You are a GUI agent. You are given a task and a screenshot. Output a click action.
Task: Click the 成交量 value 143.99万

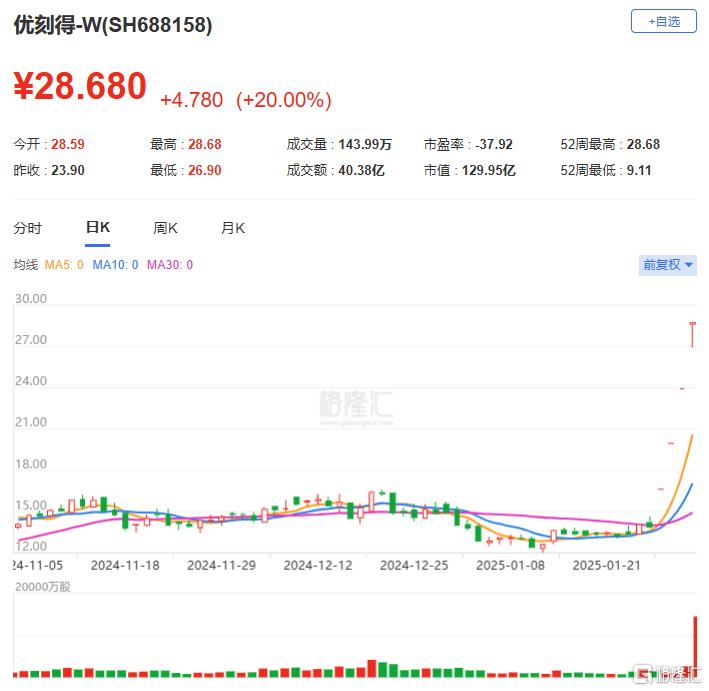[365, 144]
